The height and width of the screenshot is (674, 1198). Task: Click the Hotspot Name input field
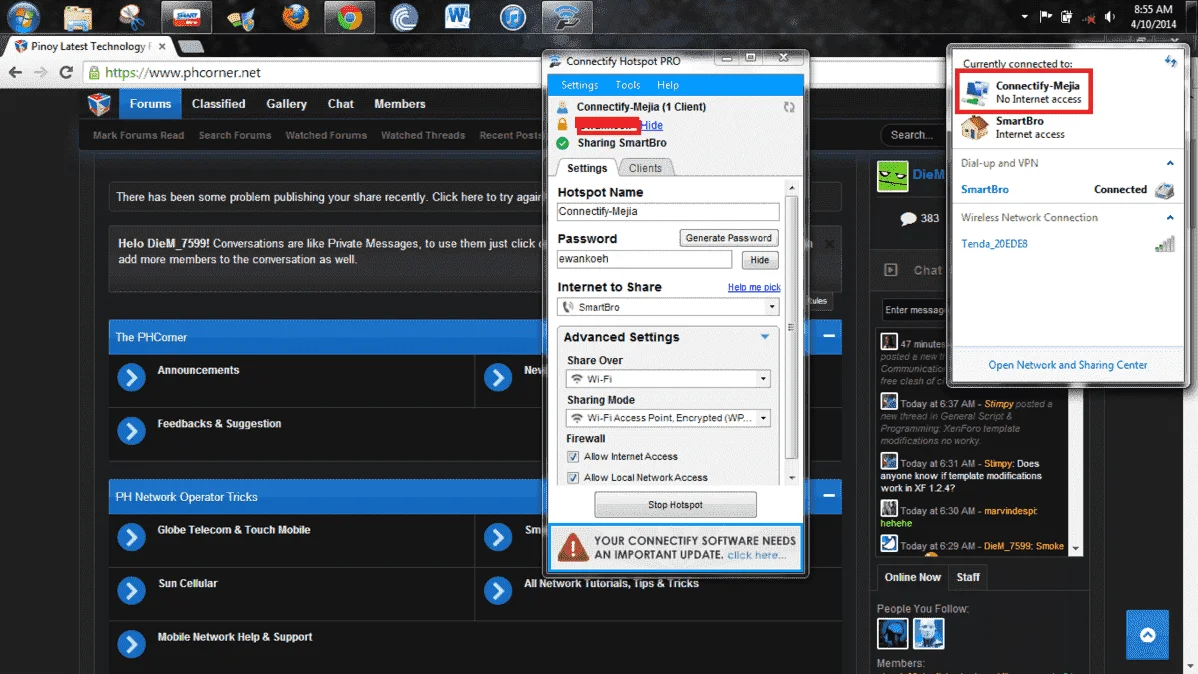coord(668,212)
